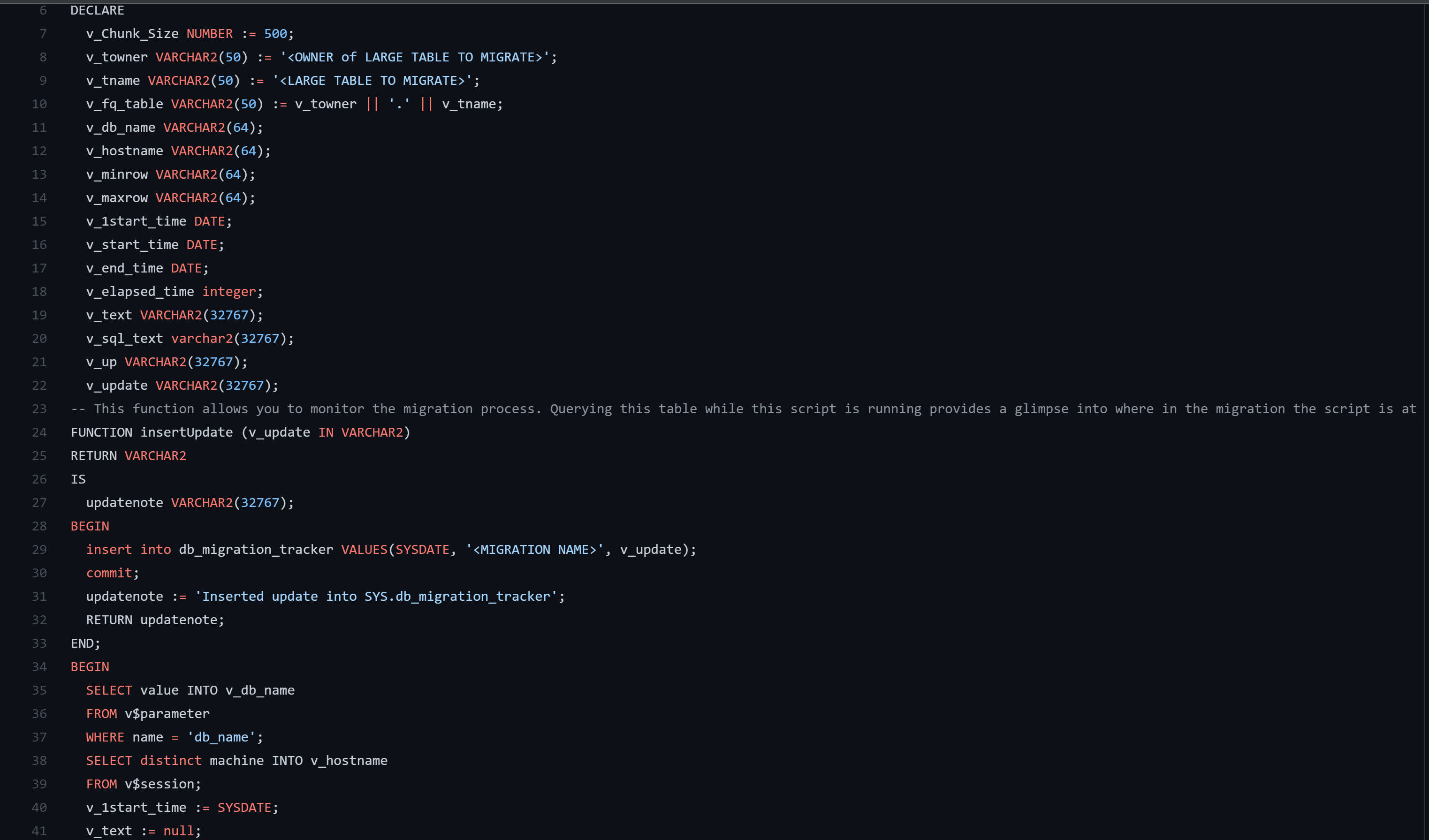The height and width of the screenshot is (840, 1429).
Task: Click the 'Inserted update into SYS.db_migration_tracker' string
Action: click(x=377, y=597)
